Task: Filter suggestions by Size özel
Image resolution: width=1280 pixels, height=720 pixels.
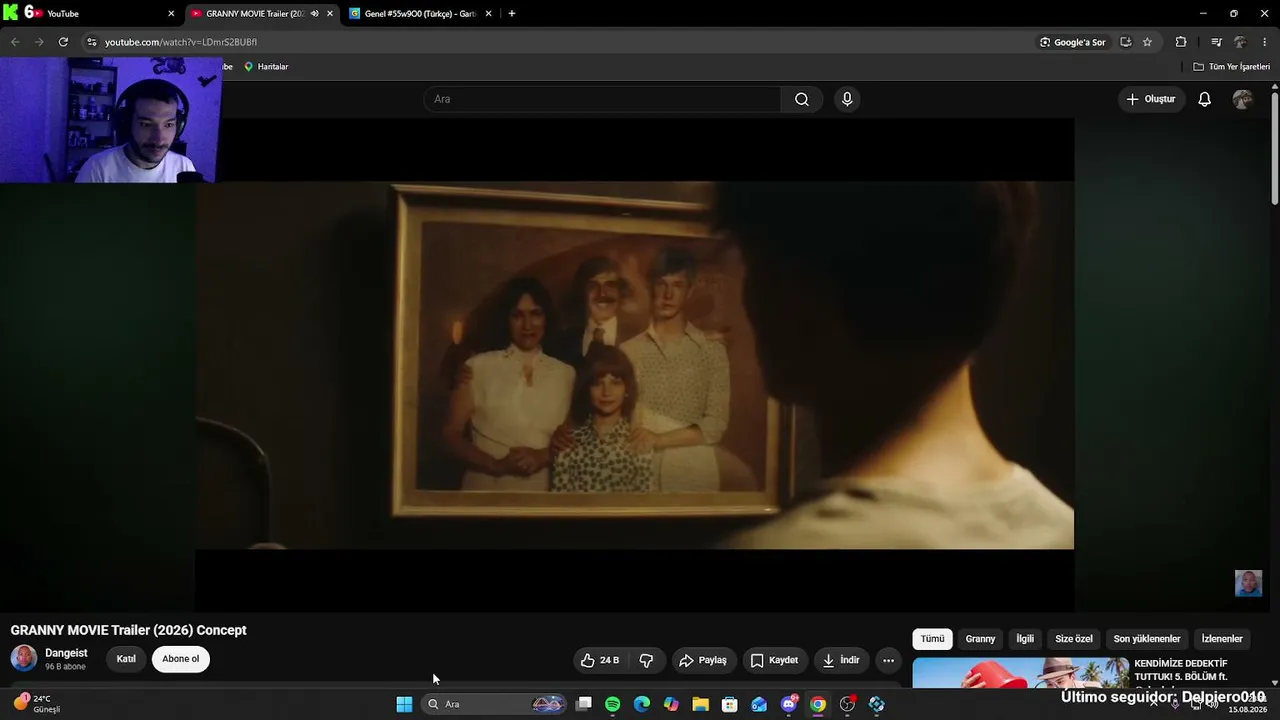Action: click(x=1074, y=639)
